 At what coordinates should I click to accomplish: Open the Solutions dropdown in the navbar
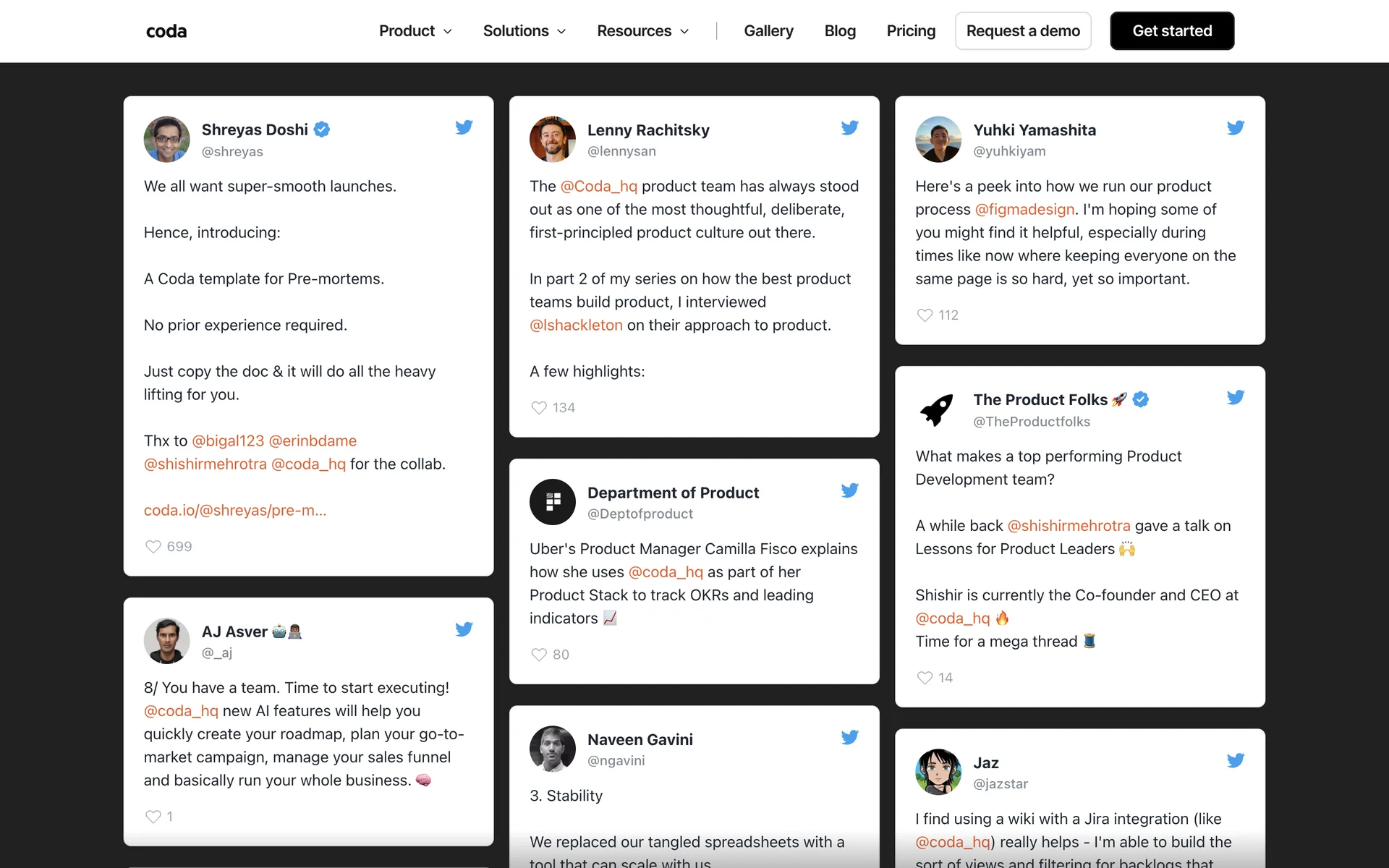click(524, 31)
